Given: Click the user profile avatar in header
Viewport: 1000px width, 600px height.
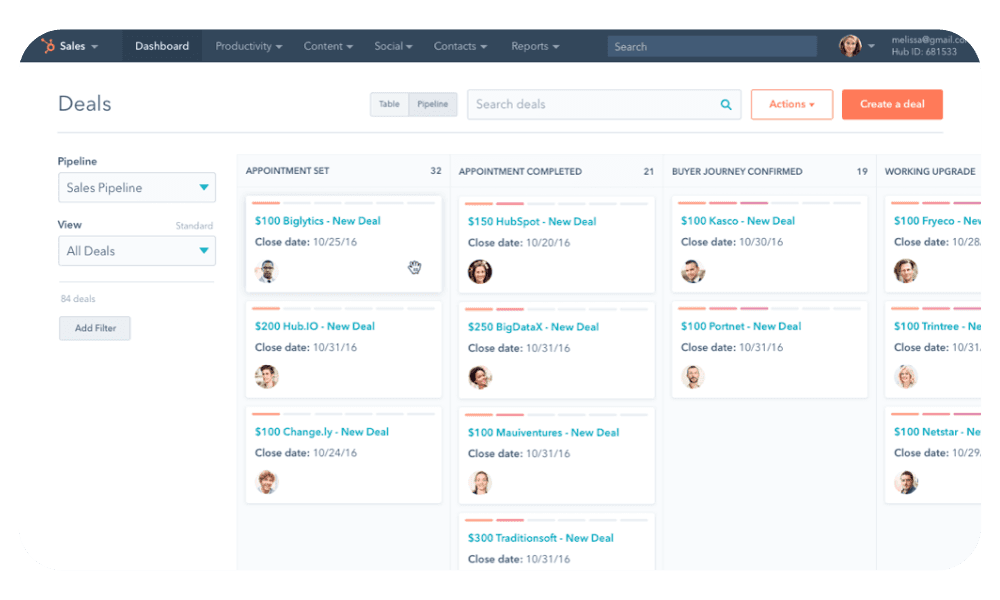Looking at the screenshot, I should coord(850,46).
